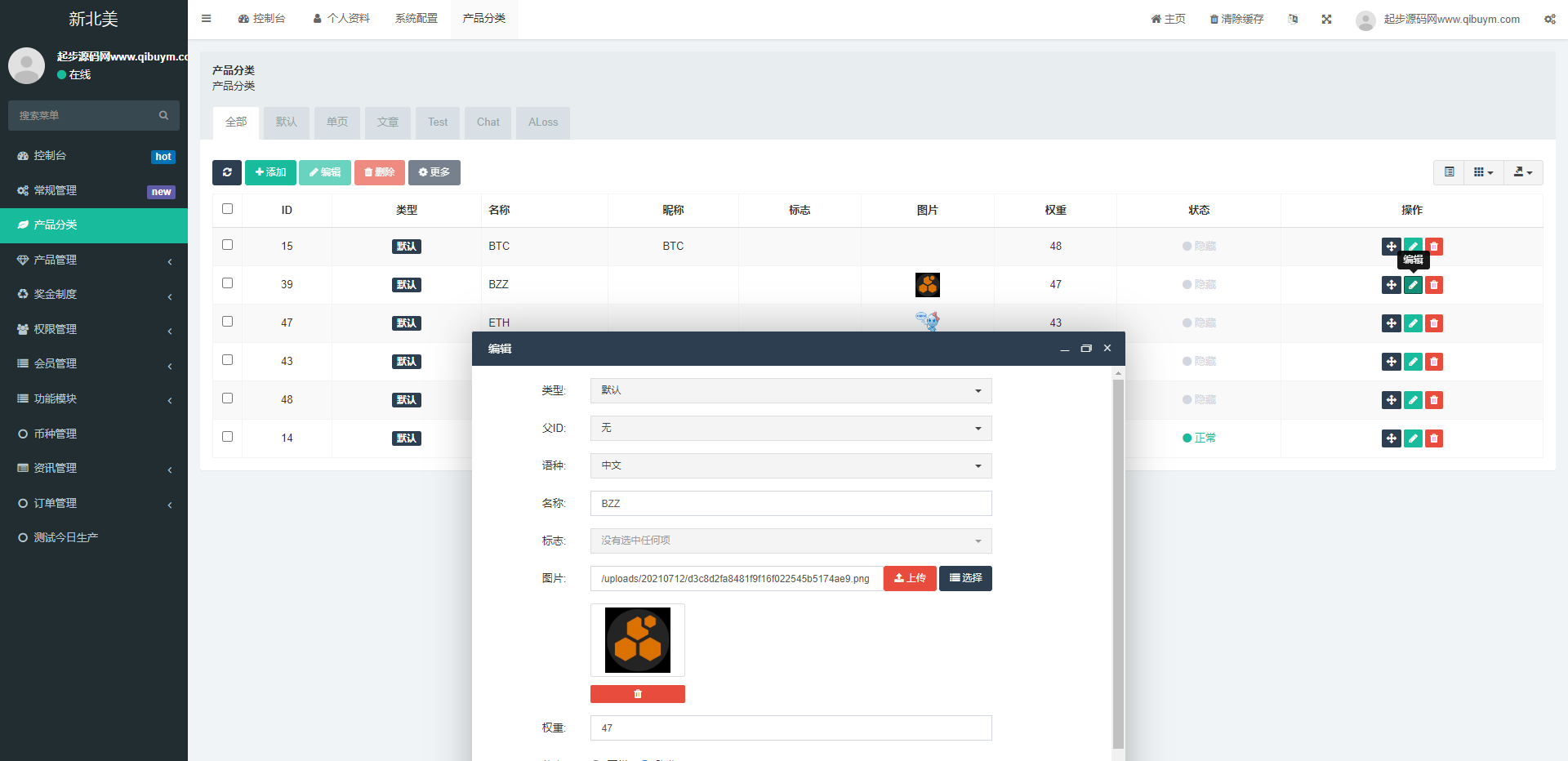Screen dimensions: 1568x761
Task: Open the 主页 link in the top bar
Action: tap(1168, 19)
